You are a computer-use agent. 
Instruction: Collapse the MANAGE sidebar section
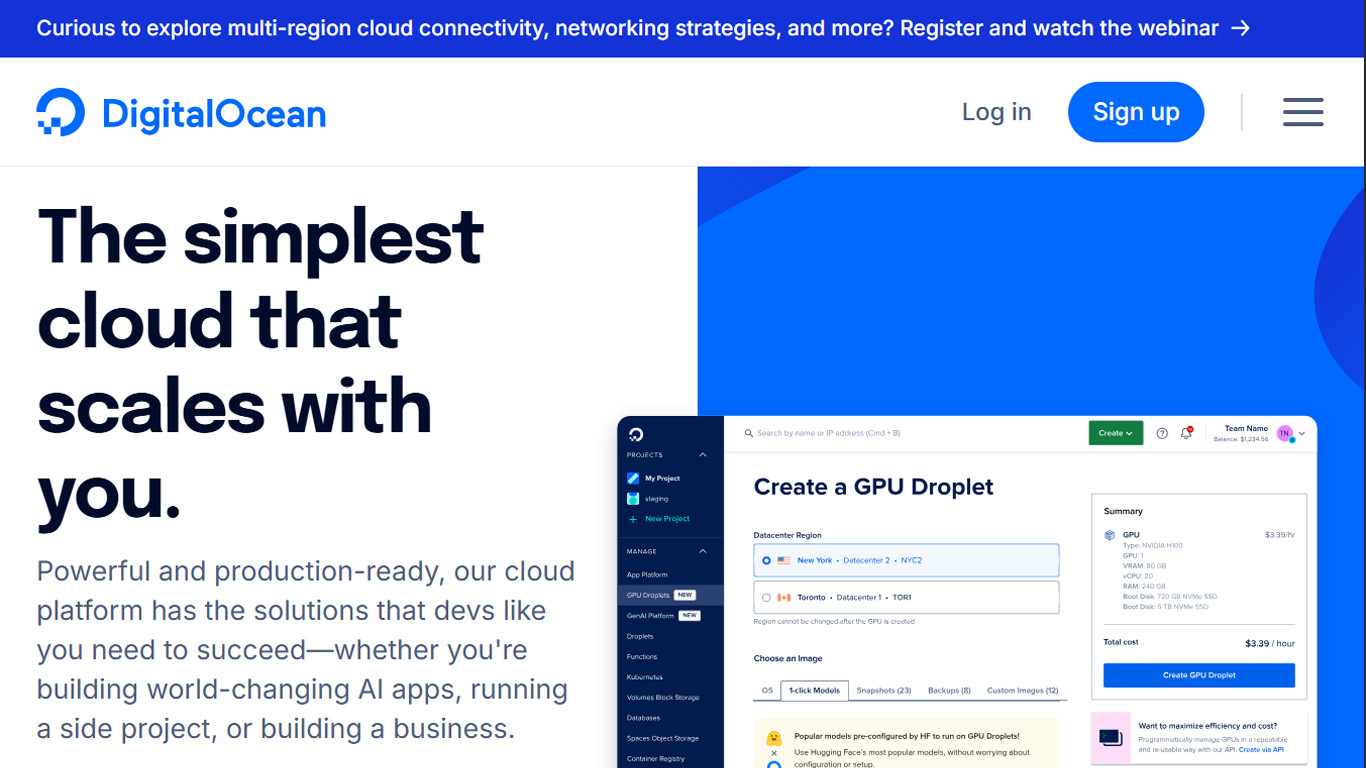(703, 551)
